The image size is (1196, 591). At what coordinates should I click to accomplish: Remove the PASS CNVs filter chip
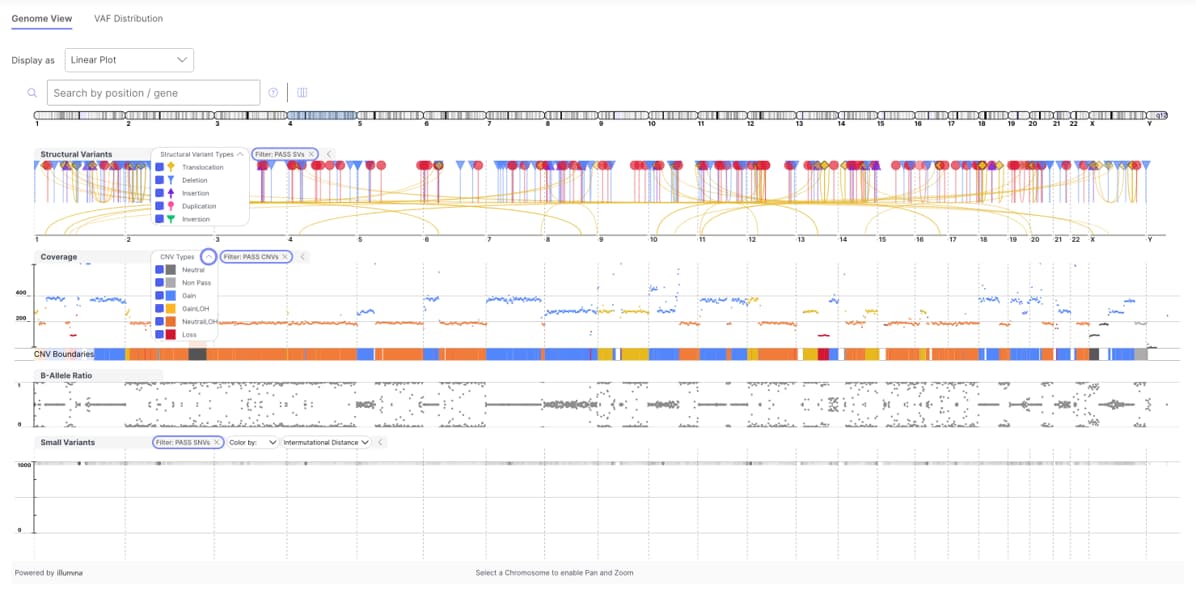[285, 257]
